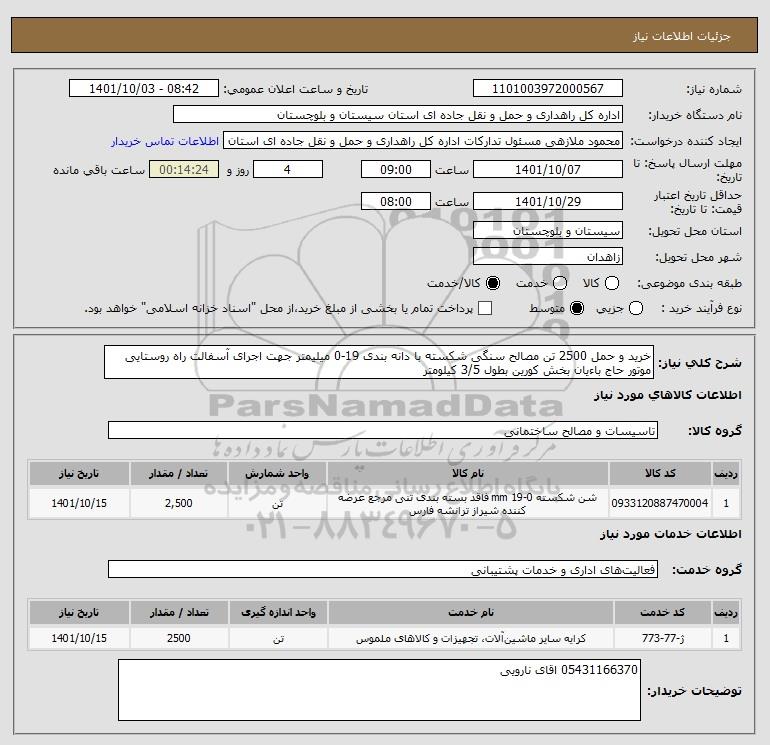Click the price validity time 08:00
The width and height of the screenshot is (770, 745).
(x=396, y=201)
